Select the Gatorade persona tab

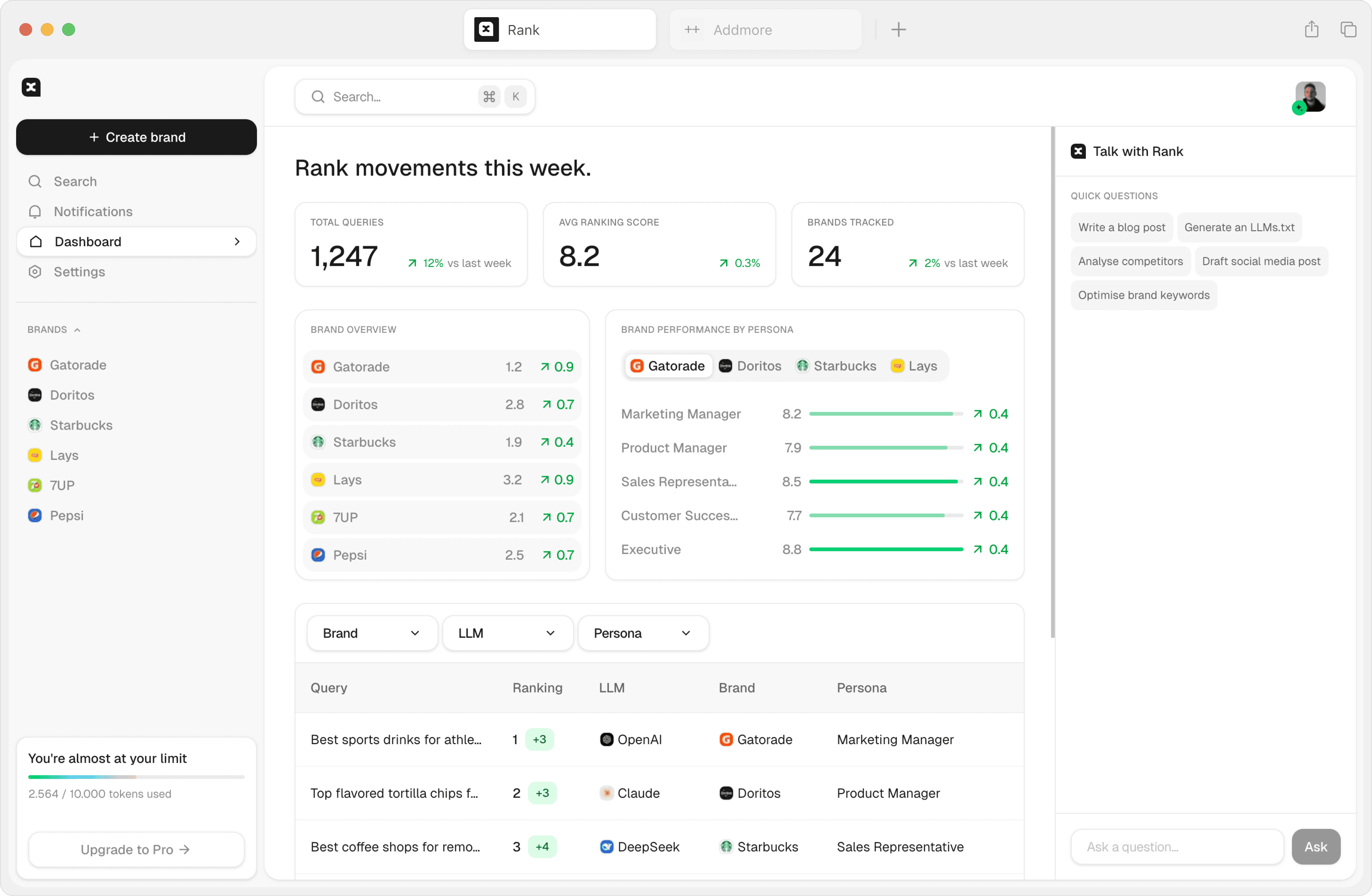click(668, 366)
